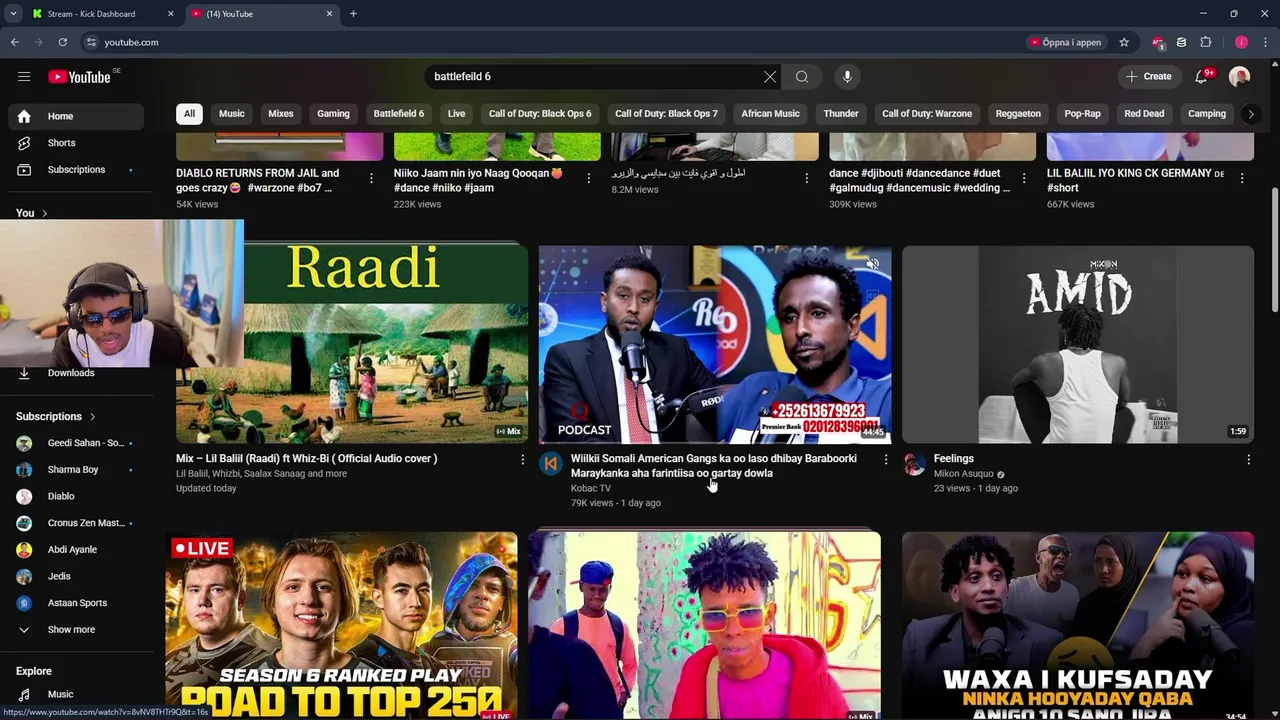Viewport: 1280px width, 720px height.
Task: Open more options for Wiilkii Somali video
Action: pos(885,460)
